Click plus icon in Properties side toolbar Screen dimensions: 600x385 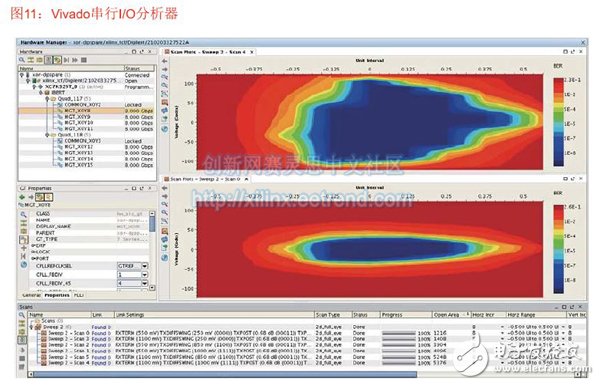point(23,248)
